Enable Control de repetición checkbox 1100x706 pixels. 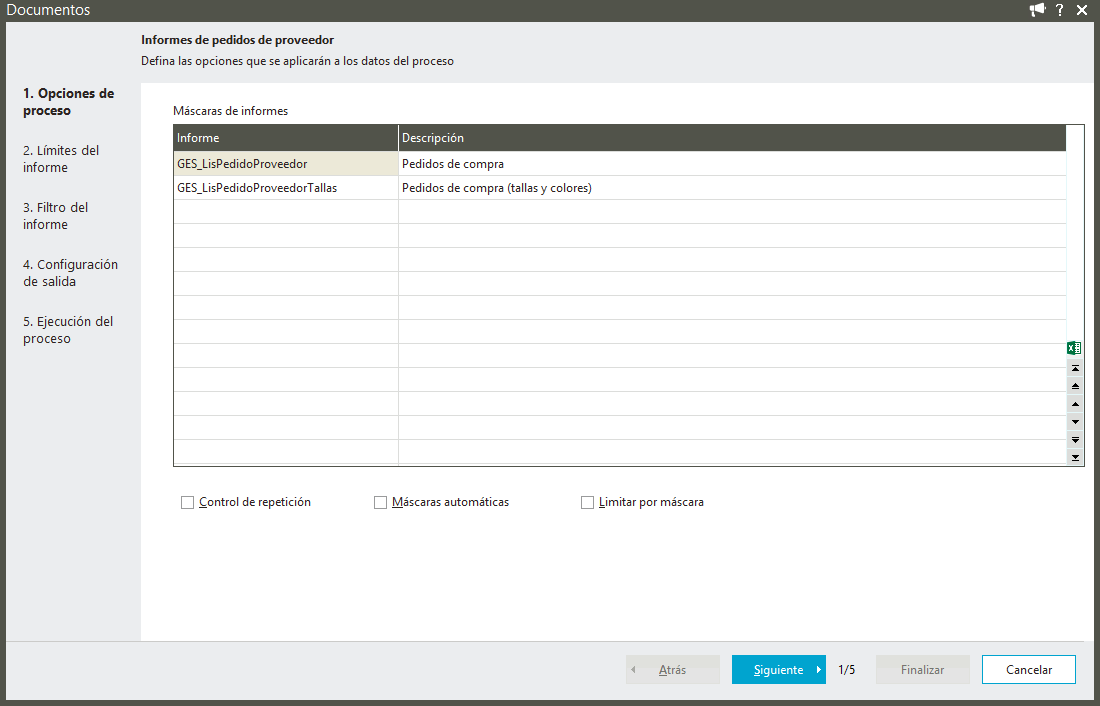(187, 502)
